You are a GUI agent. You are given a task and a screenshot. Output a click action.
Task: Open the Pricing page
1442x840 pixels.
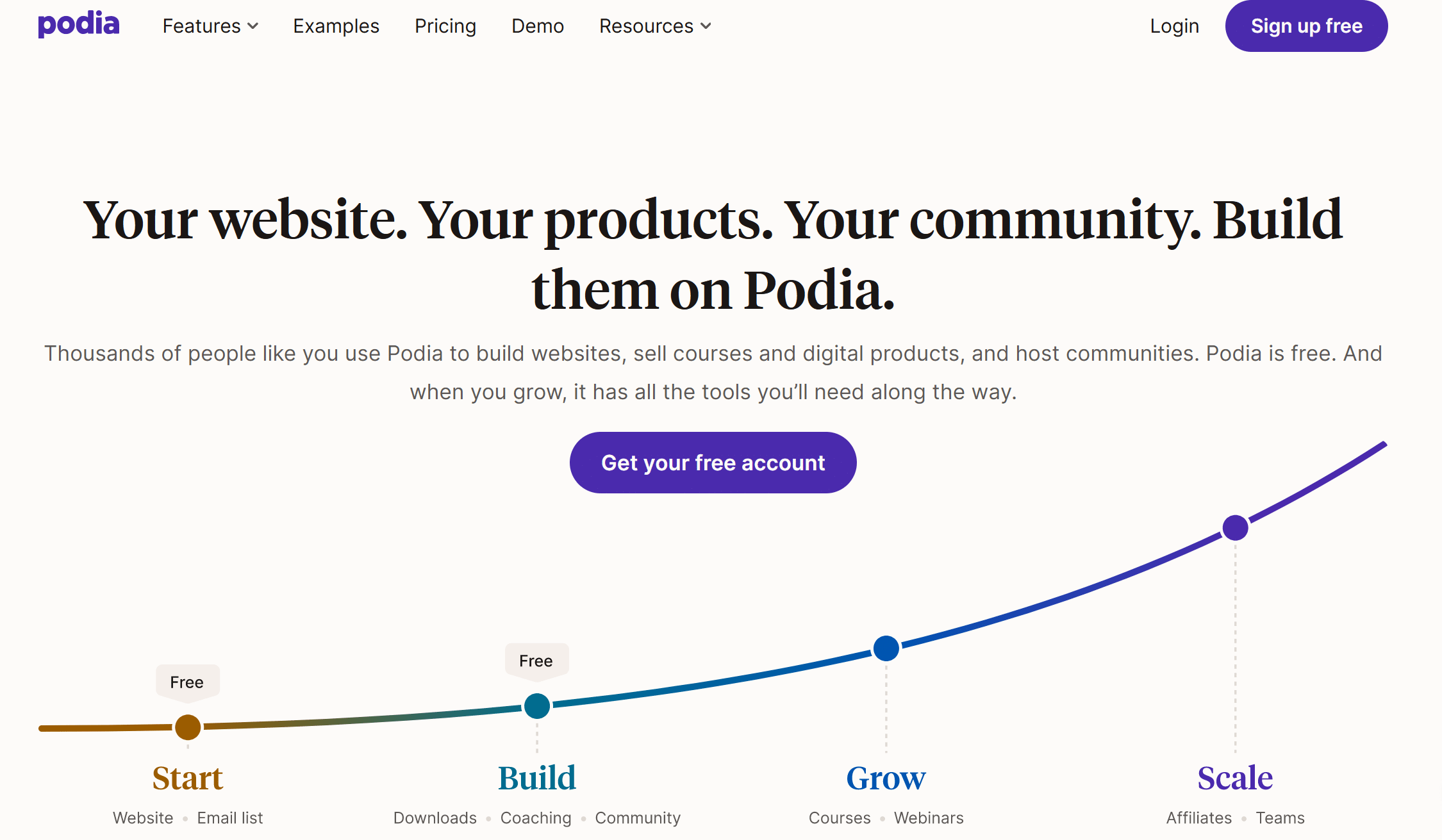[x=445, y=26]
